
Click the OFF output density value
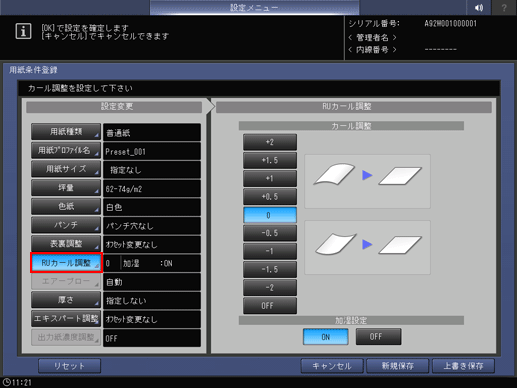point(152,338)
